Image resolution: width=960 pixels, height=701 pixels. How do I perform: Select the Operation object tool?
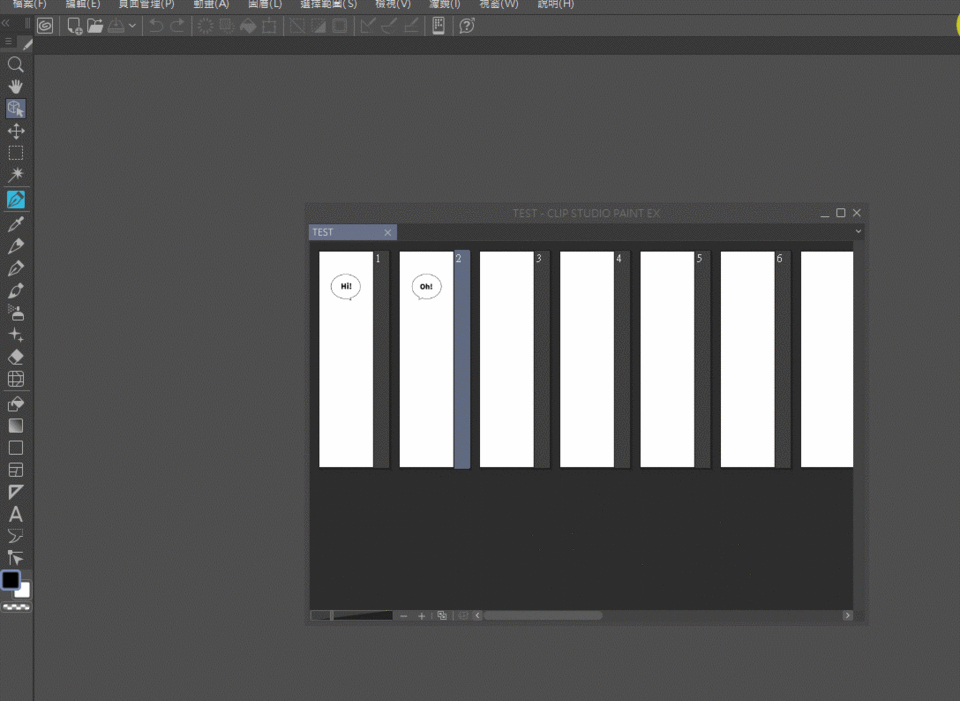click(16, 108)
